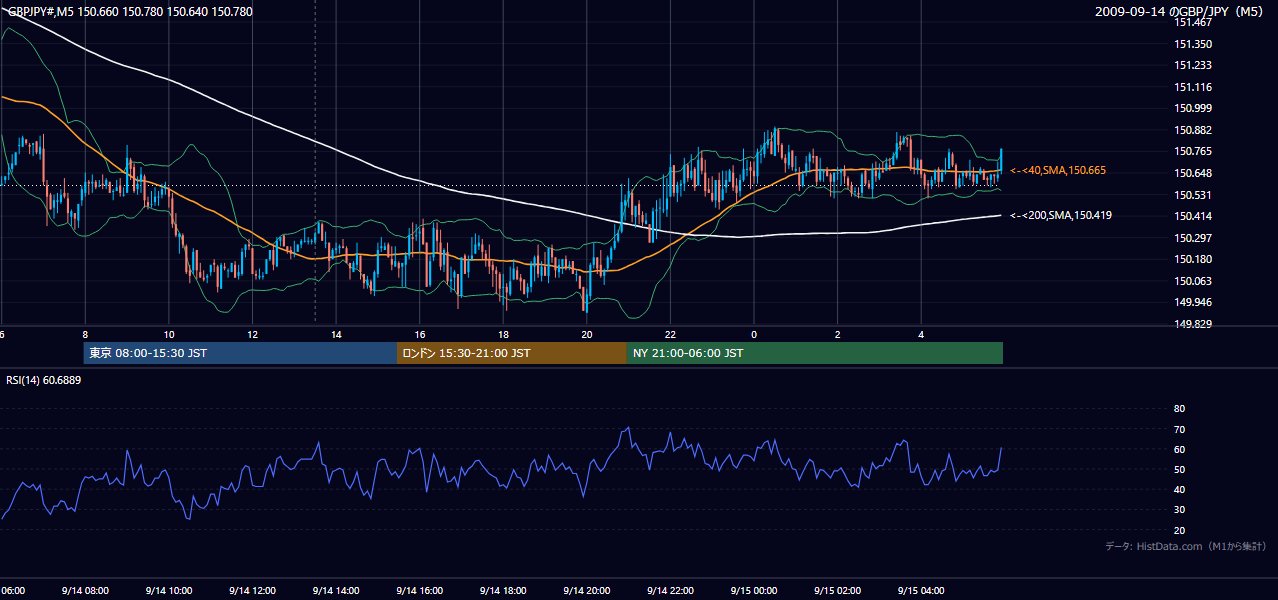Click the 150.882 price axis label
The height and width of the screenshot is (600, 1278).
[x=1193, y=130]
